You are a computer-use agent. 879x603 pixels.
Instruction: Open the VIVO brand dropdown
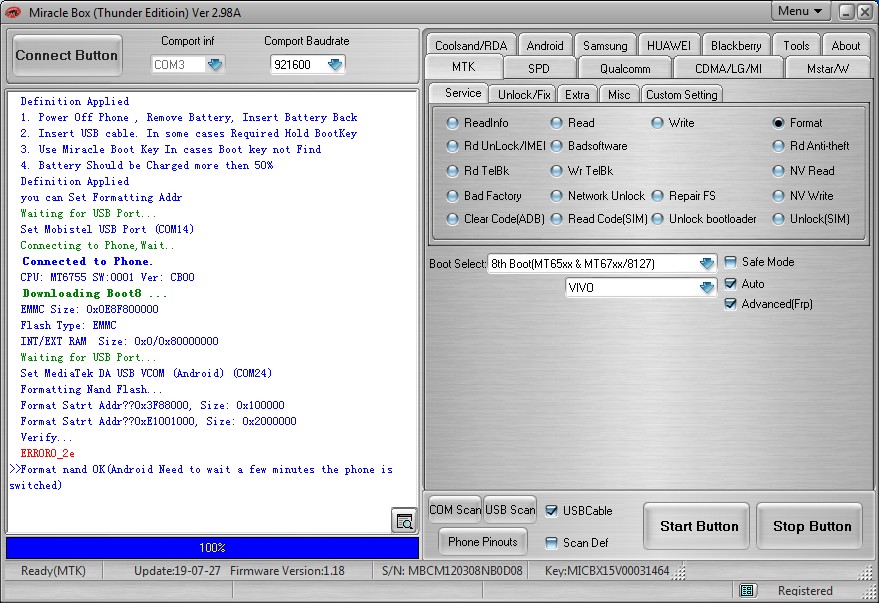707,287
